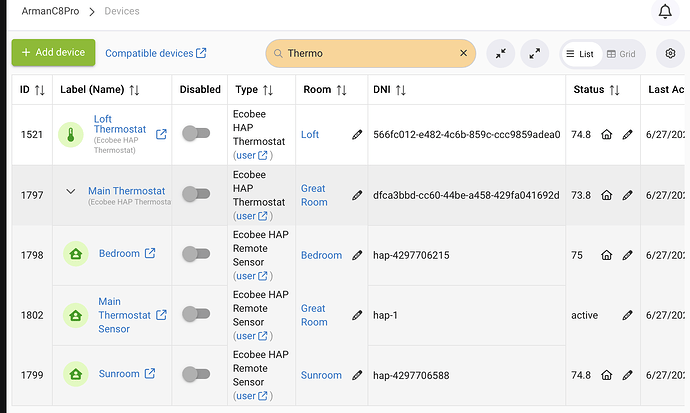The image size is (690, 413).
Task: Open the Loft Thermostat device link
Action: [120, 124]
